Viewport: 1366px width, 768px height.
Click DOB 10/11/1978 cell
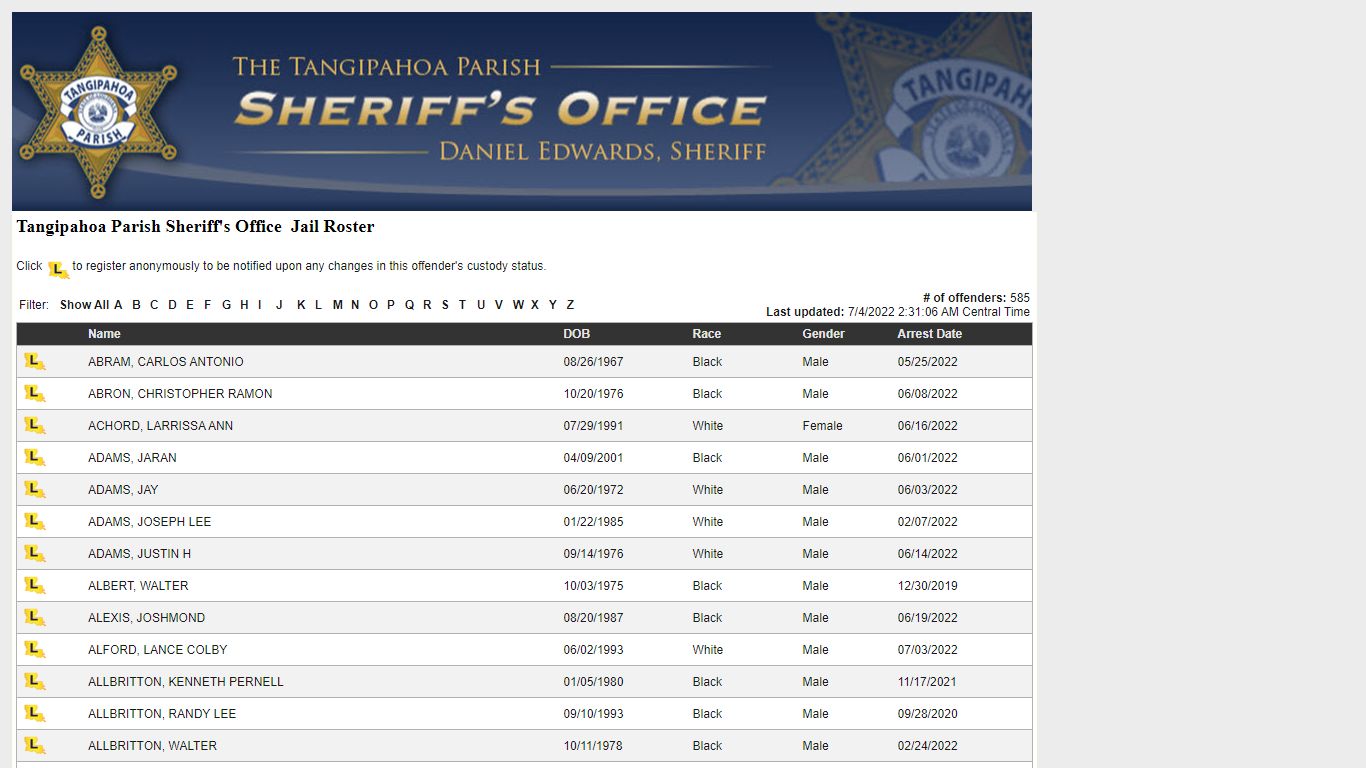click(x=593, y=746)
